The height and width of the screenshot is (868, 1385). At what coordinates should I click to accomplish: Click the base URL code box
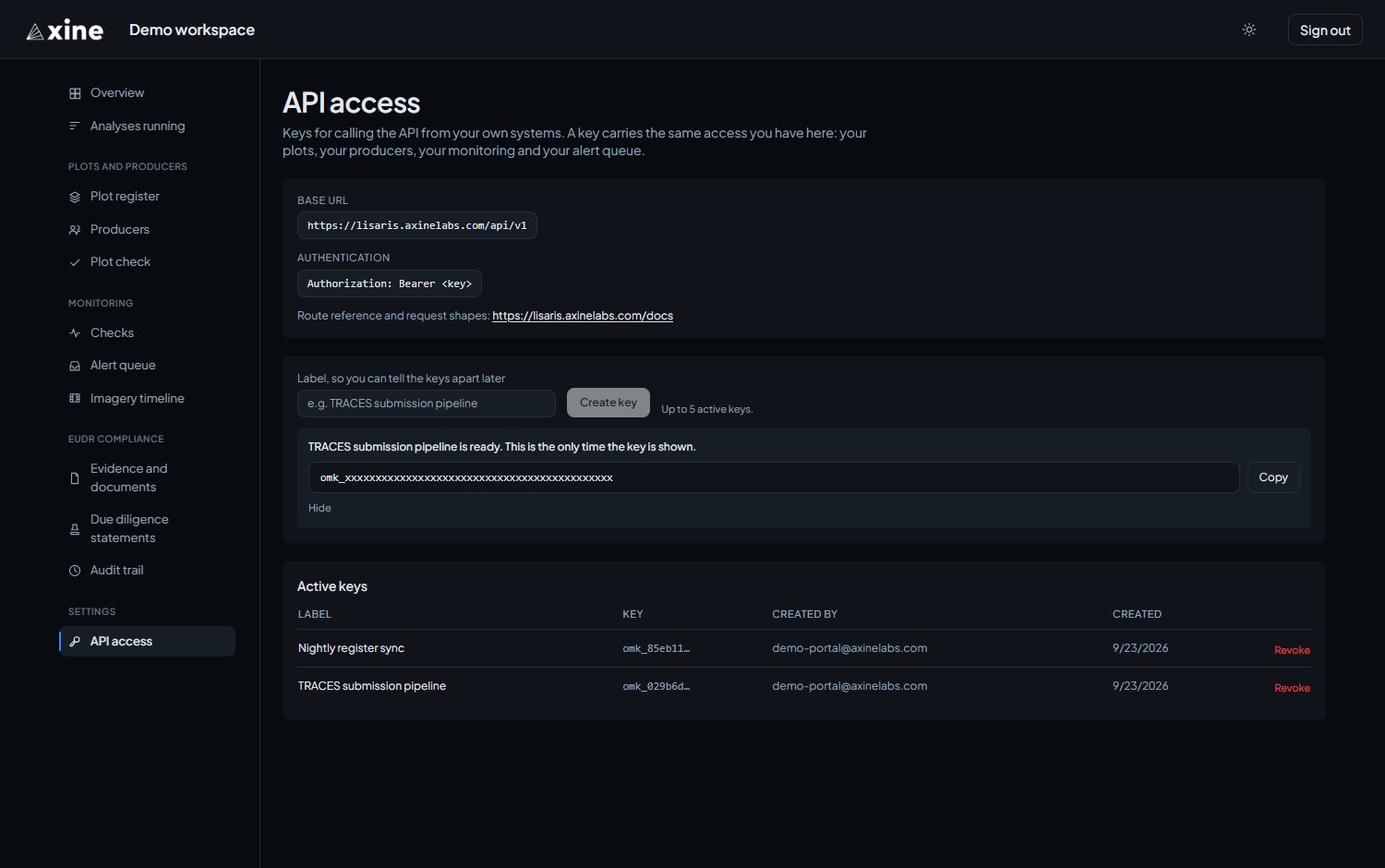417,225
